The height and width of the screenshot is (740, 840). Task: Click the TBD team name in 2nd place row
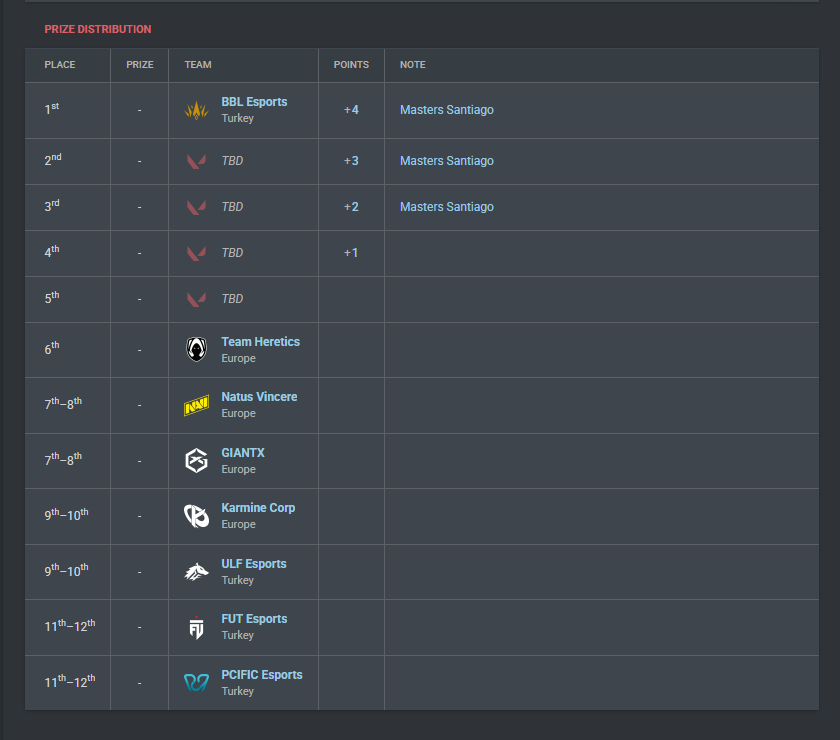[x=232, y=161]
